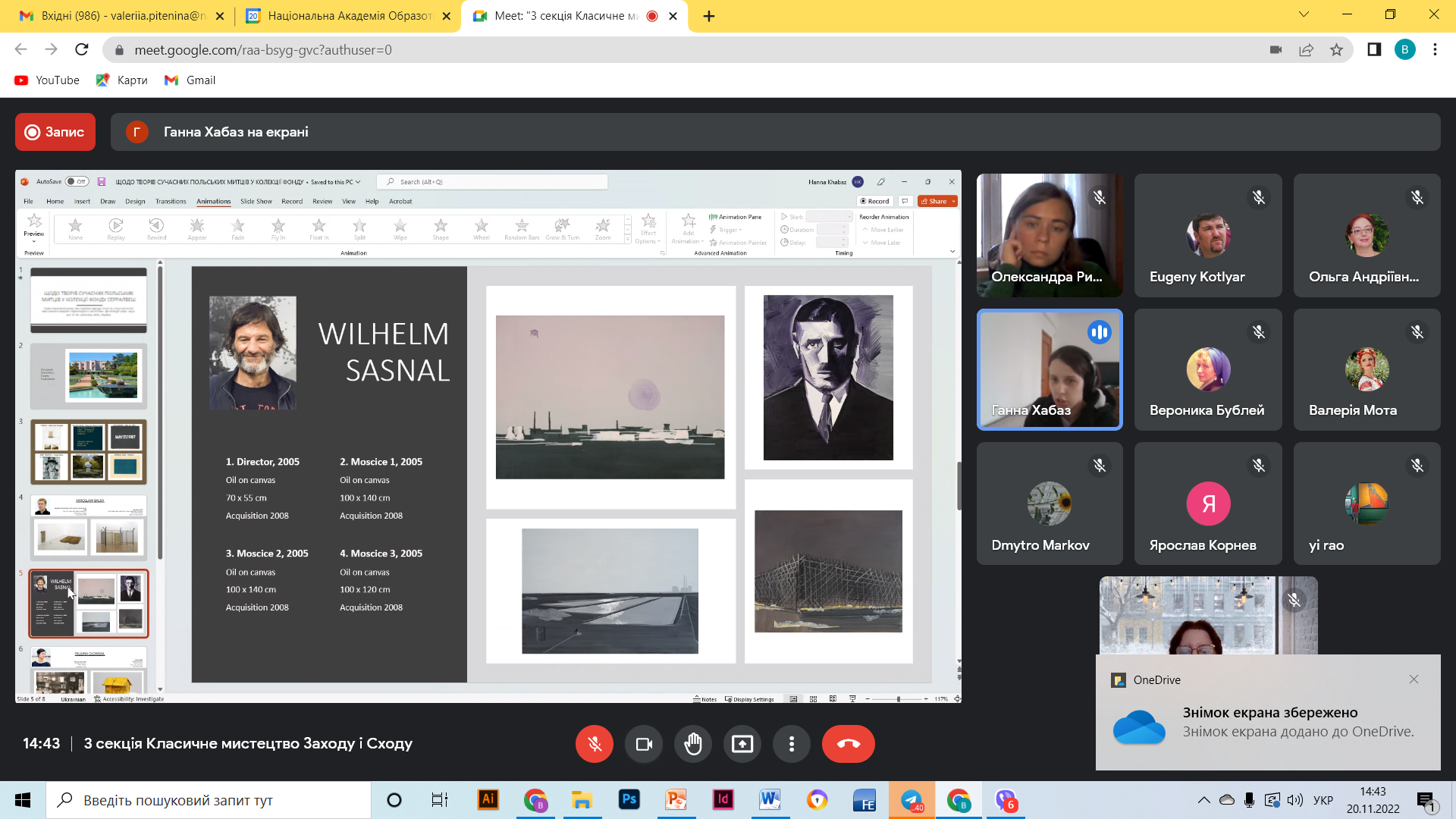Switch to the Transitions ribbon tab
The height and width of the screenshot is (819, 1456).
tap(171, 202)
